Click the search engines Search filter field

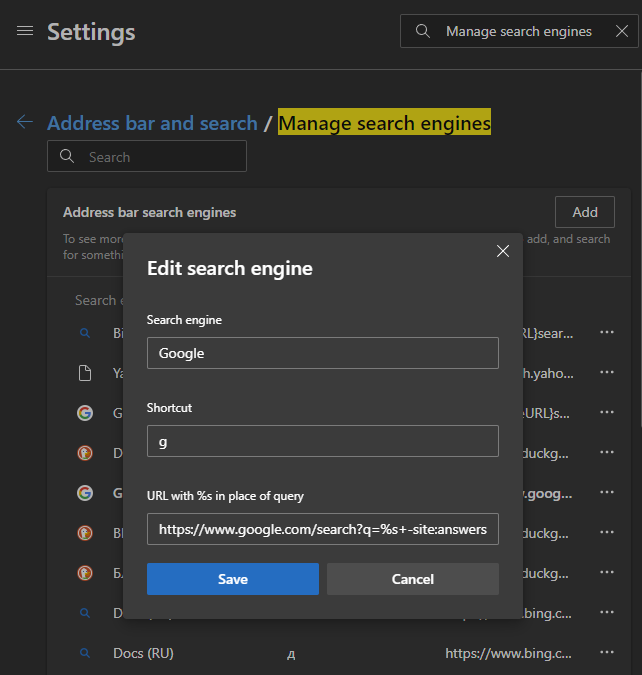click(x=147, y=156)
